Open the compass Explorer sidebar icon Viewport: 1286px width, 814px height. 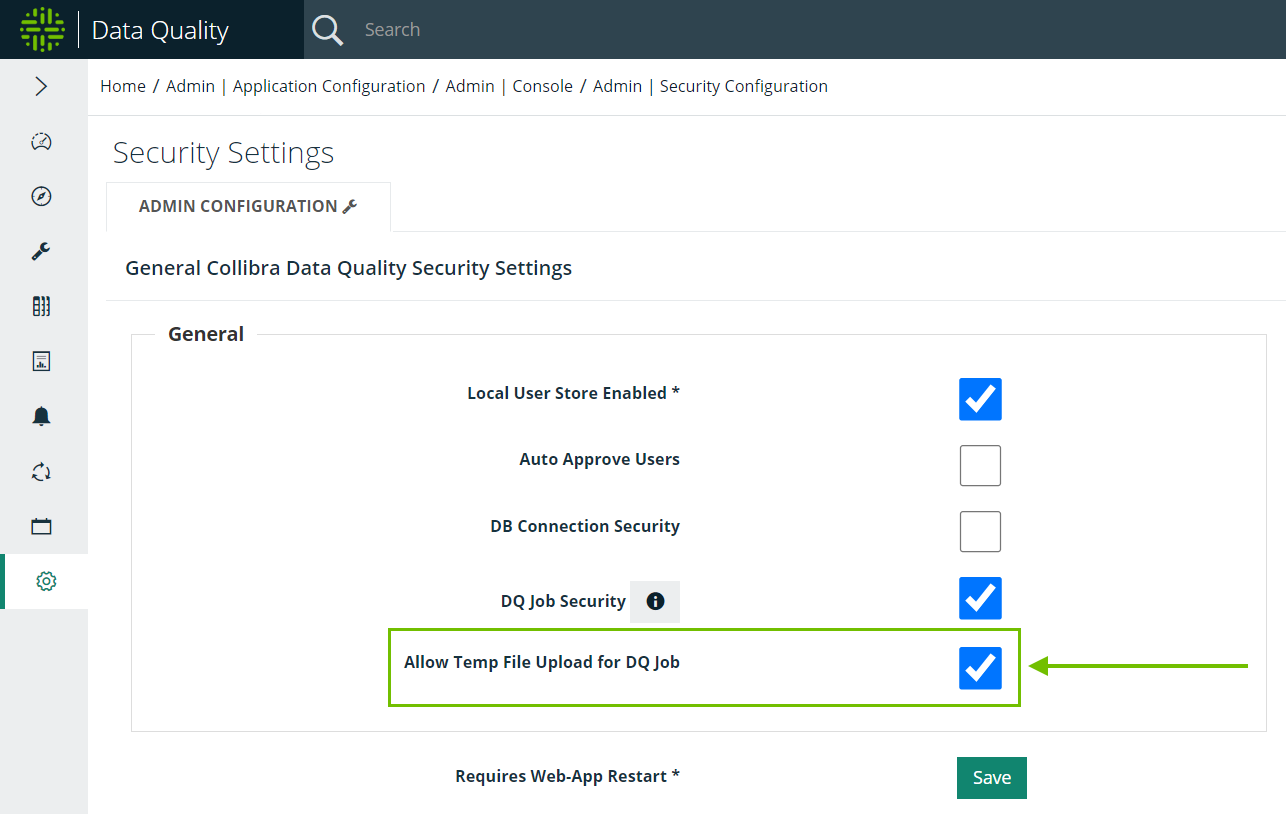(41, 196)
